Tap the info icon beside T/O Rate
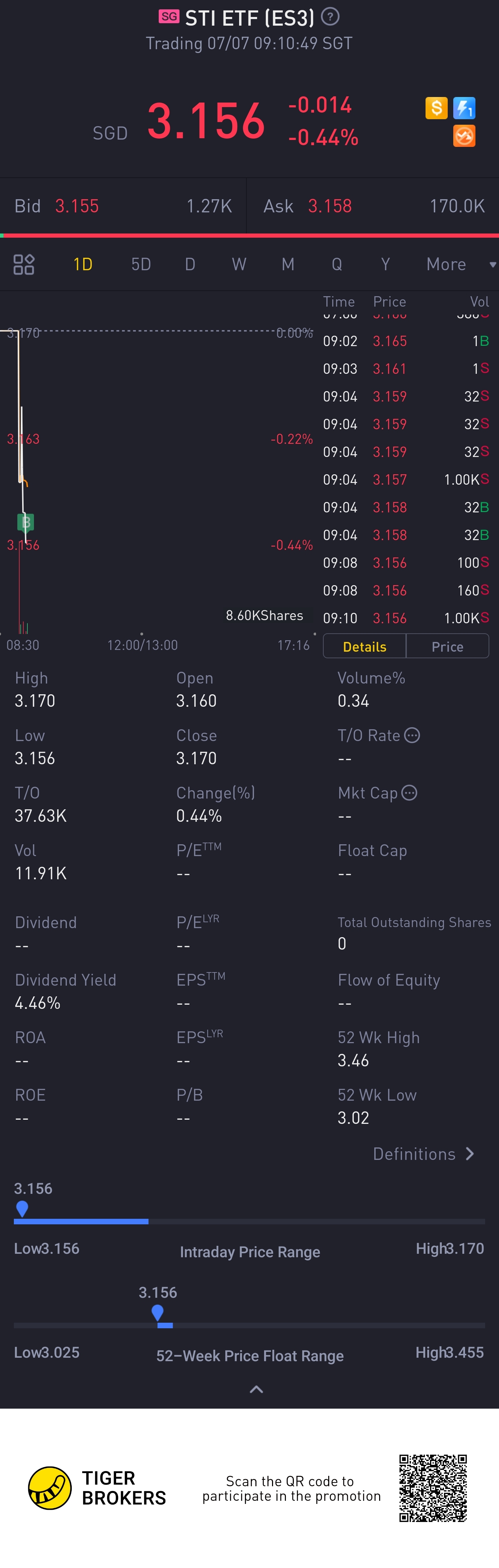499x1568 pixels. pyautogui.click(x=412, y=735)
